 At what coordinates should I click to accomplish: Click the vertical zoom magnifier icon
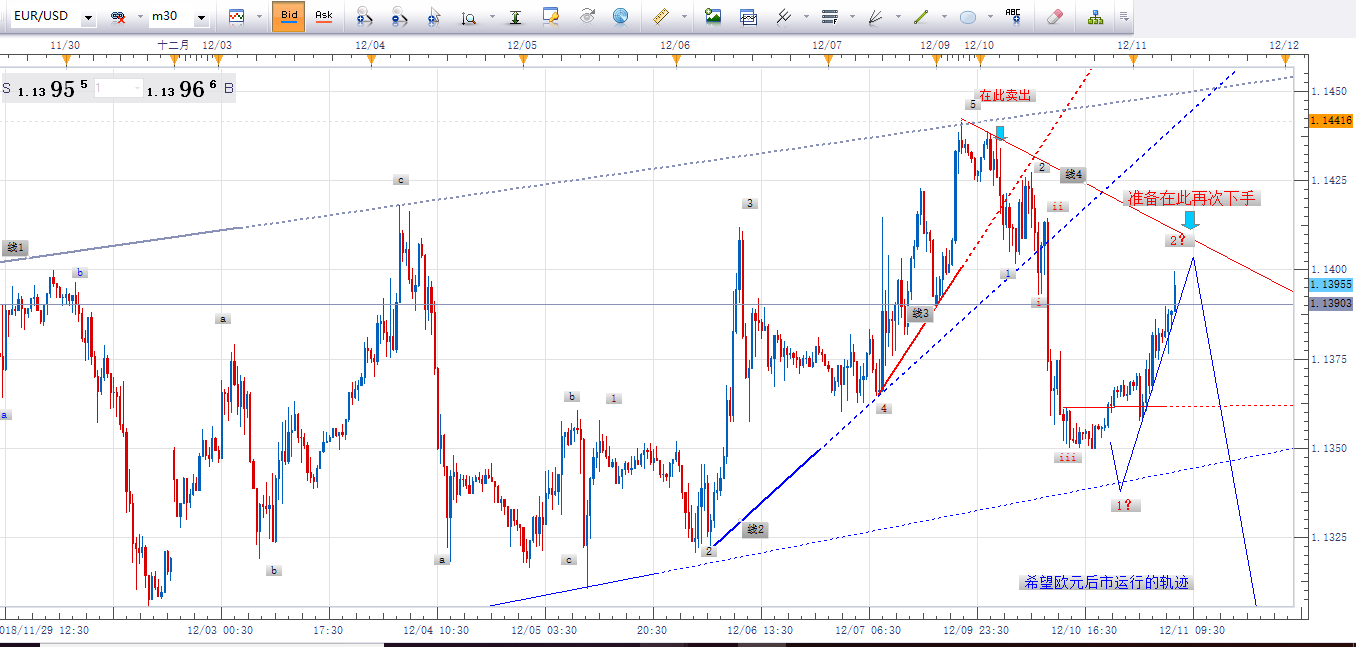click(469, 16)
